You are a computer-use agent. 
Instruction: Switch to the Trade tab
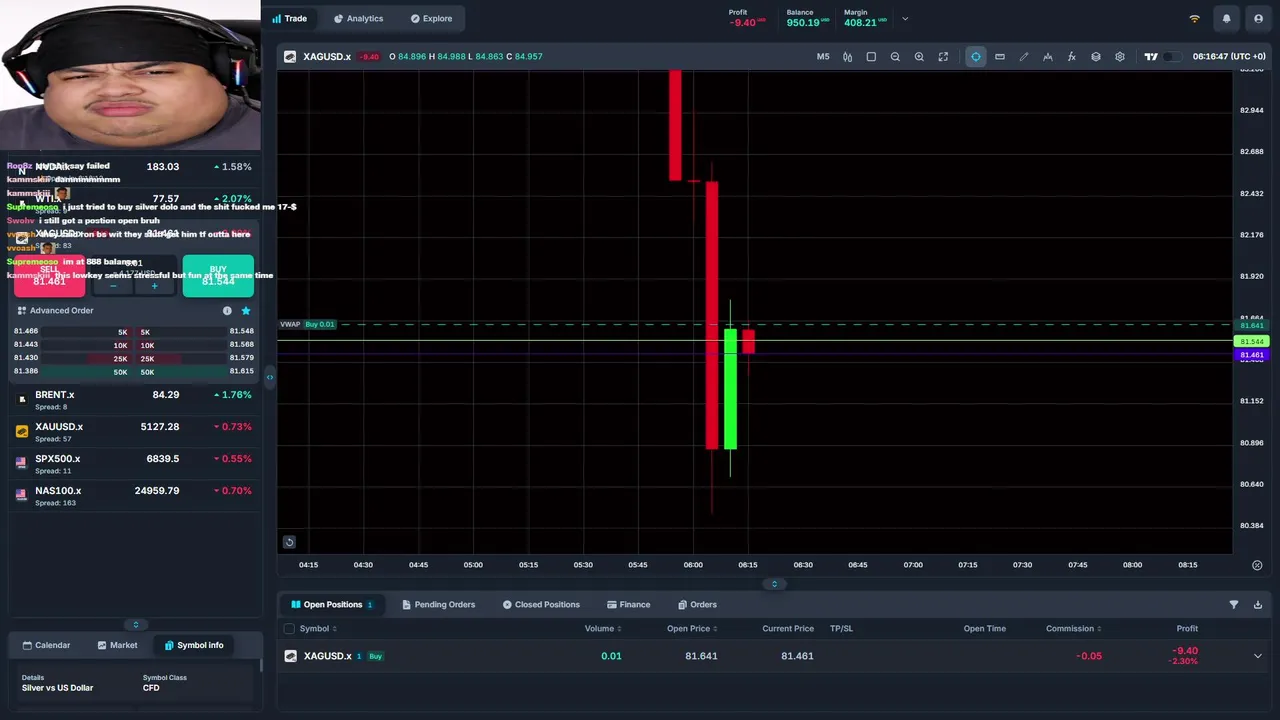(x=290, y=18)
